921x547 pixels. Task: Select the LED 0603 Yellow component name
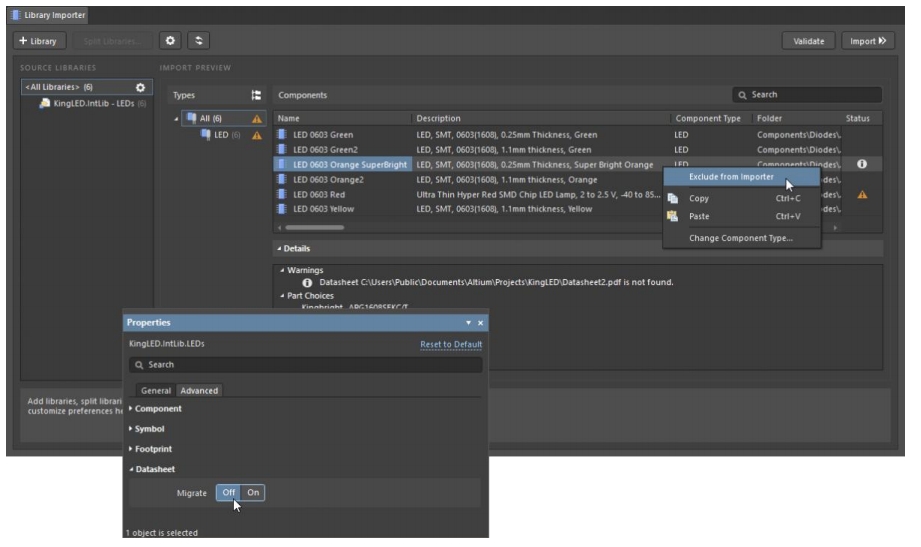click(324, 209)
